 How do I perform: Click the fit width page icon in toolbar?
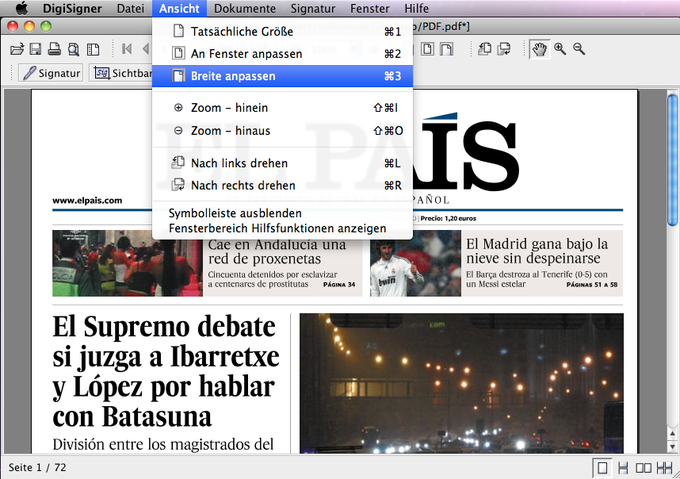446,49
